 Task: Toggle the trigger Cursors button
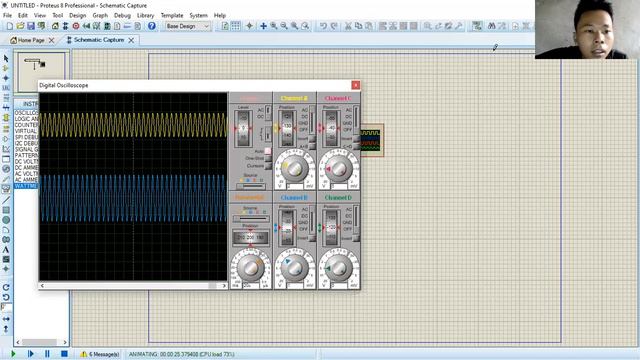pos(268,166)
